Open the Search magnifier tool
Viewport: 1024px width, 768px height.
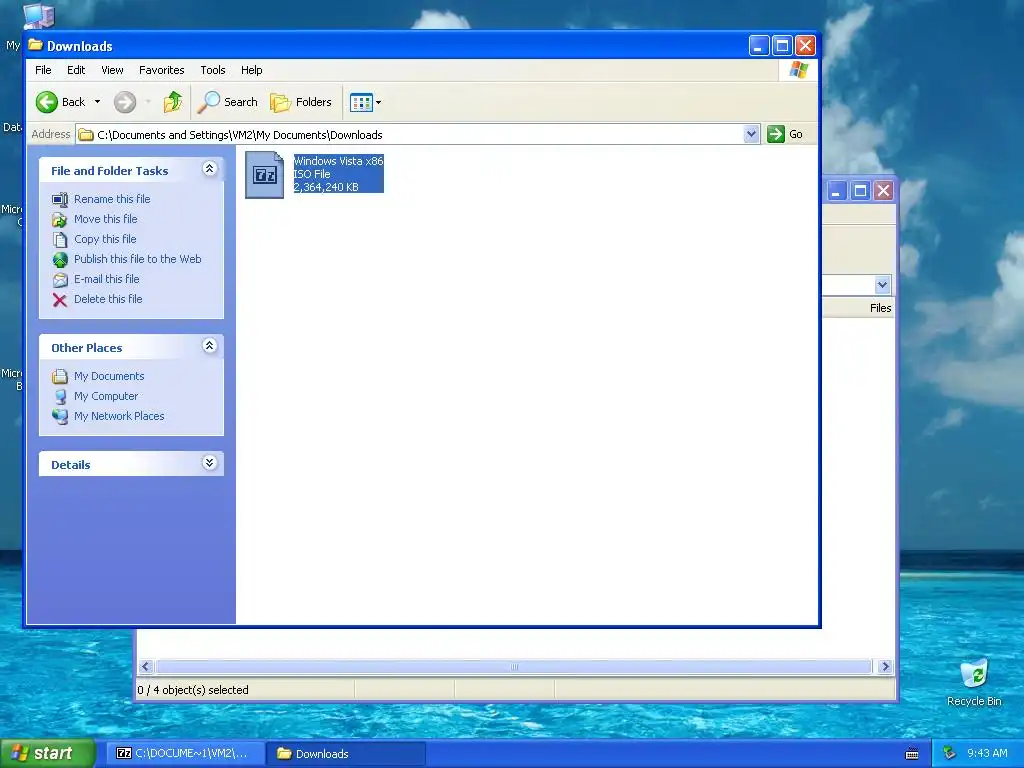[228, 102]
